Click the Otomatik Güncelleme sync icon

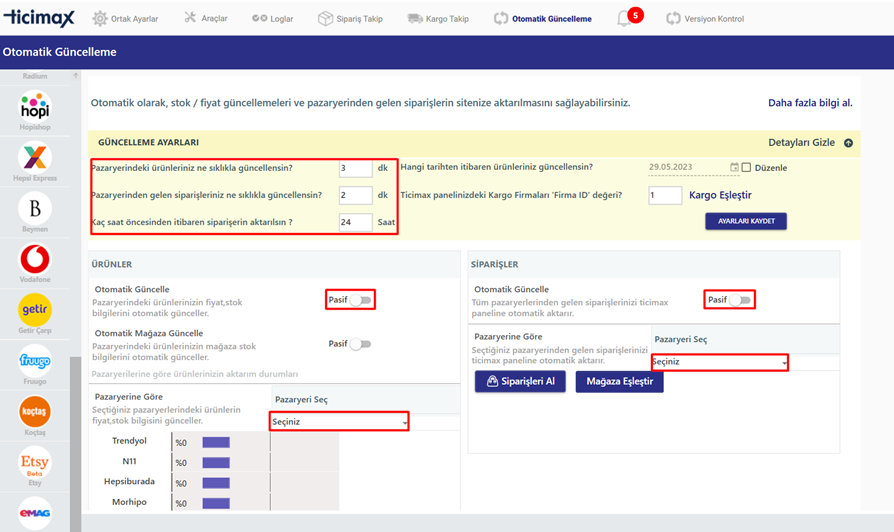pyautogui.click(x=501, y=18)
